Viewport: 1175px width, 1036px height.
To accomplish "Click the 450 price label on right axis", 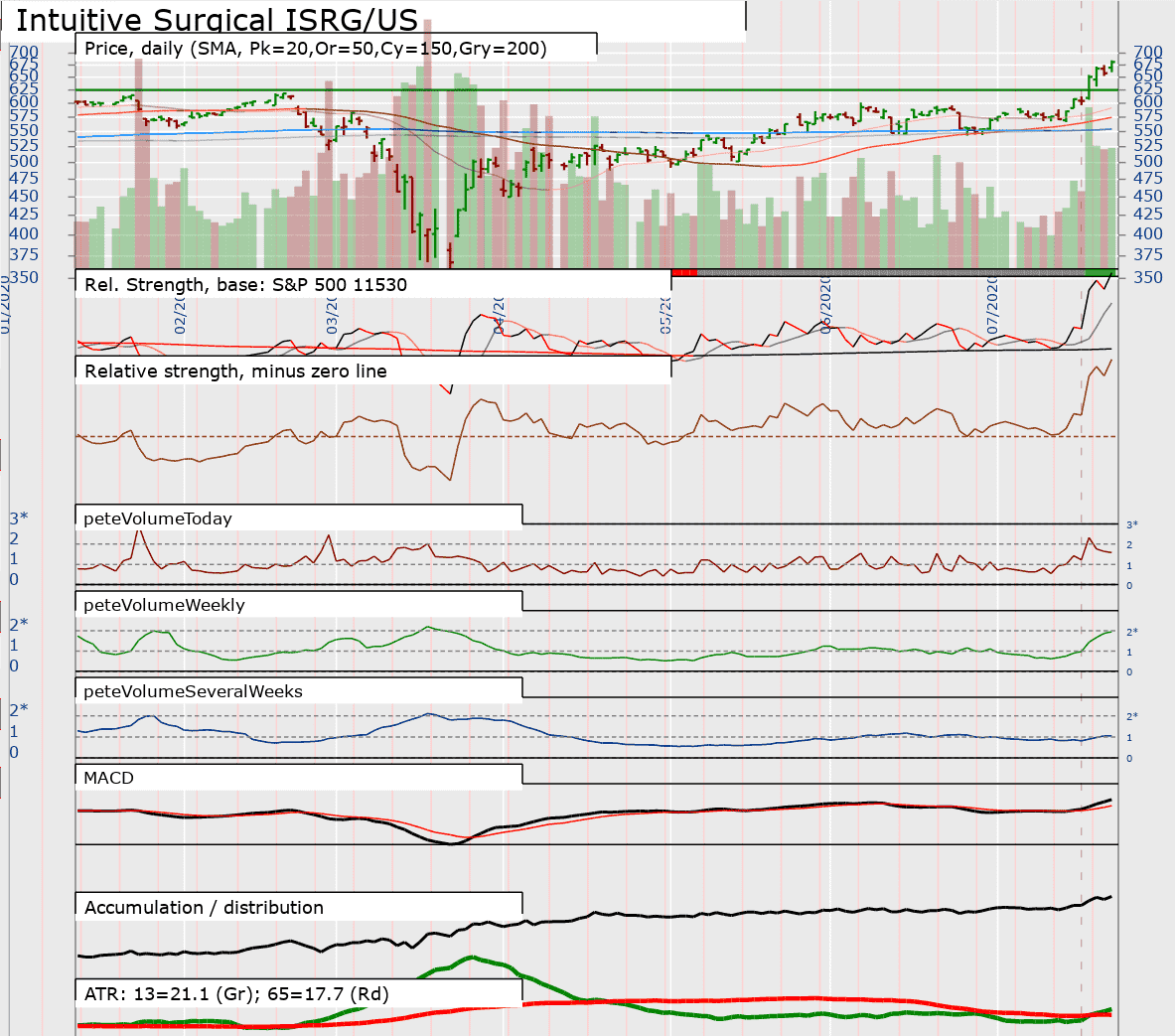I will [x=1147, y=196].
